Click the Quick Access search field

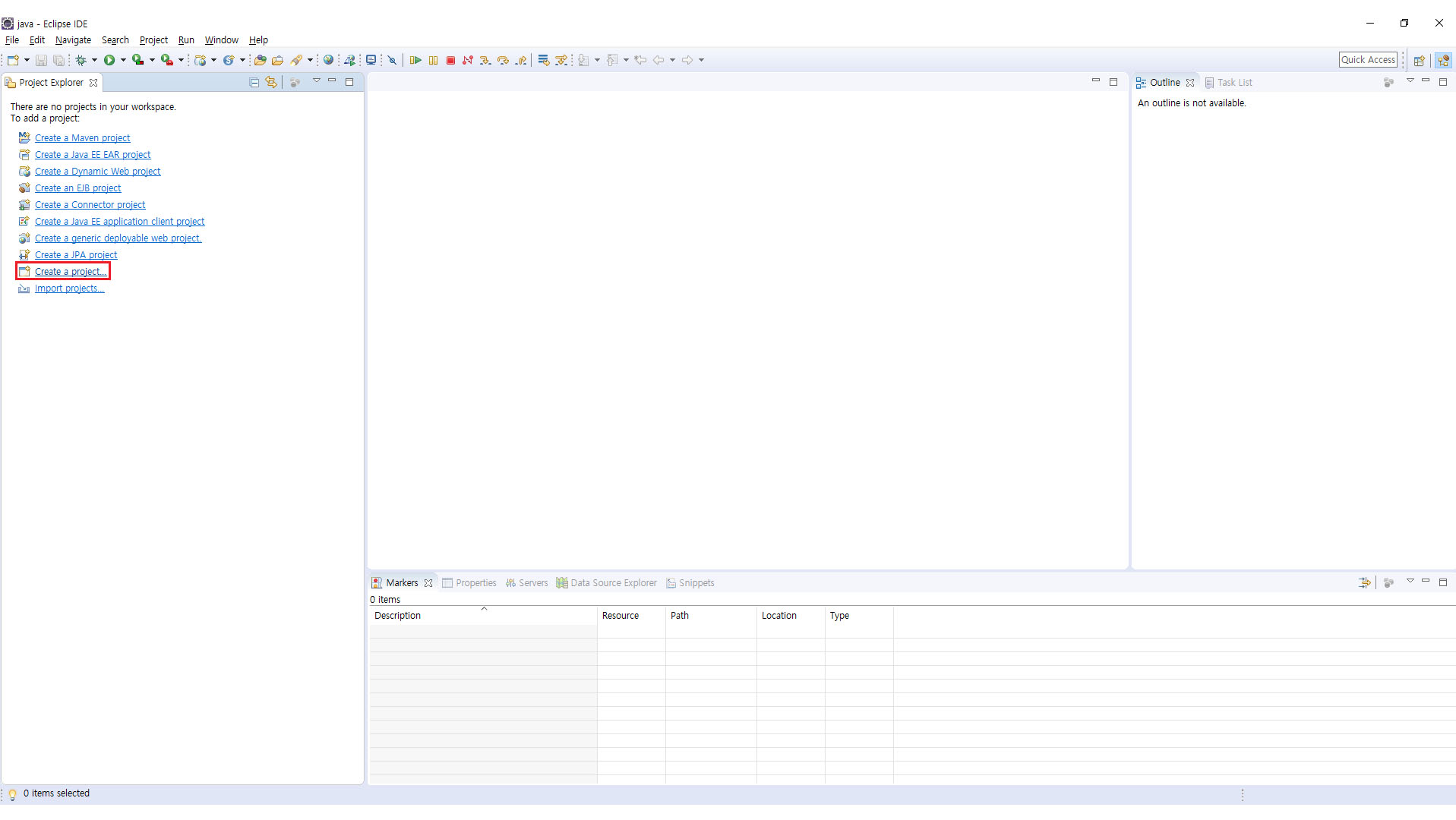[x=1368, y=60]
